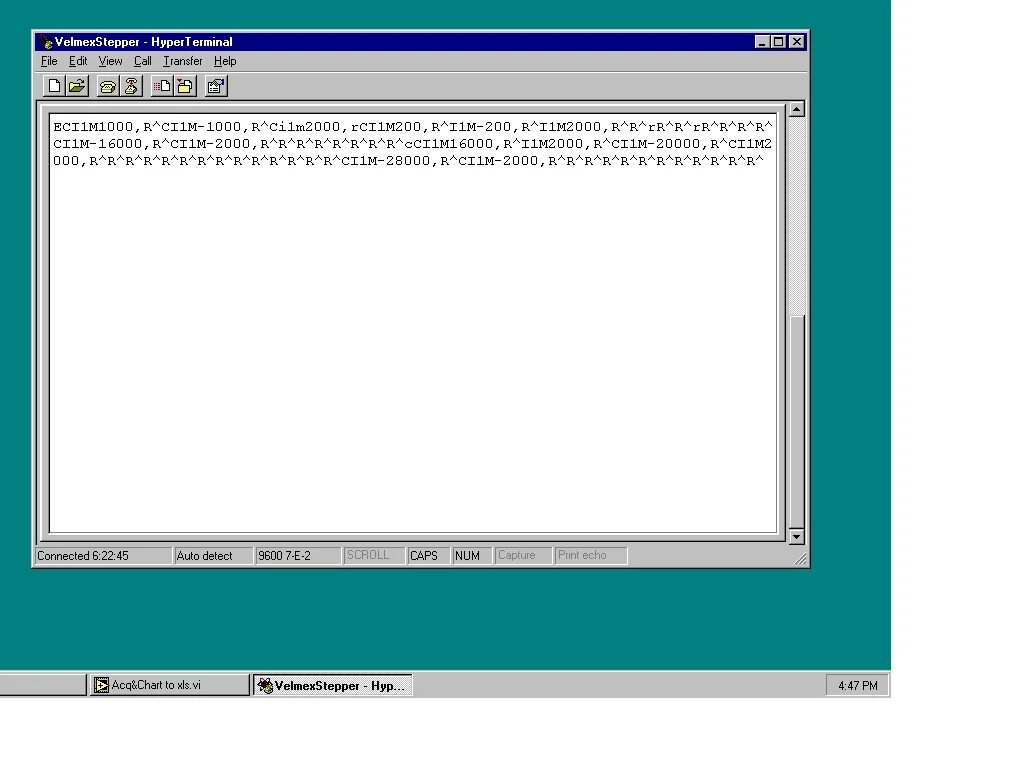Click the Properties toolbar icon
The height and width of the screenshot is (768, 1024).
(x=216, y=86)
